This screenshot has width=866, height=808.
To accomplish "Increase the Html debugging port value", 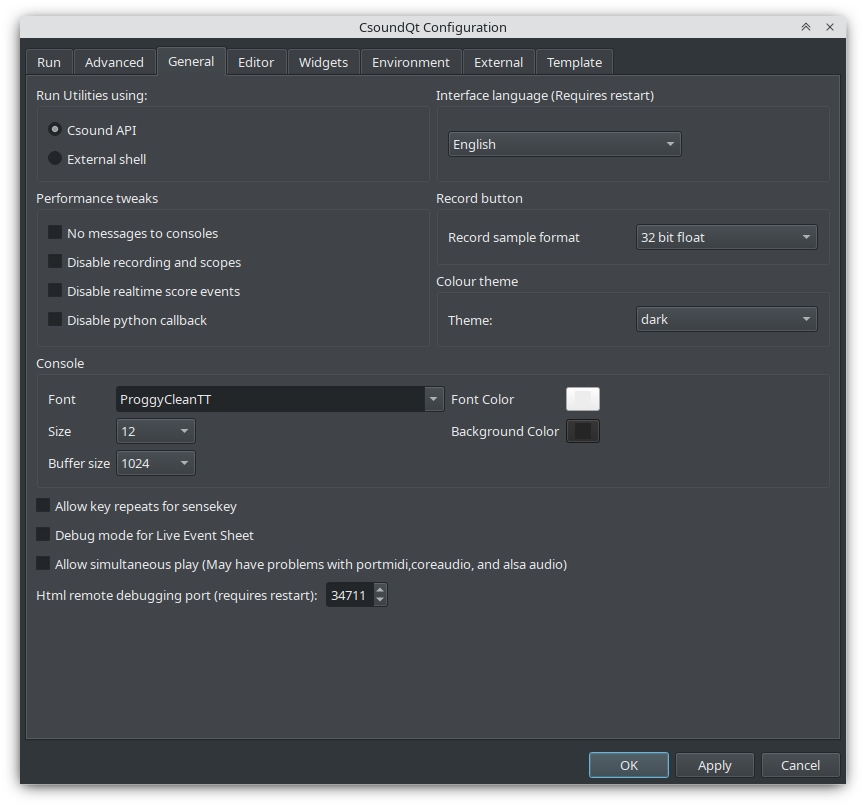I will pyautogui.click(x=380, y=589).
